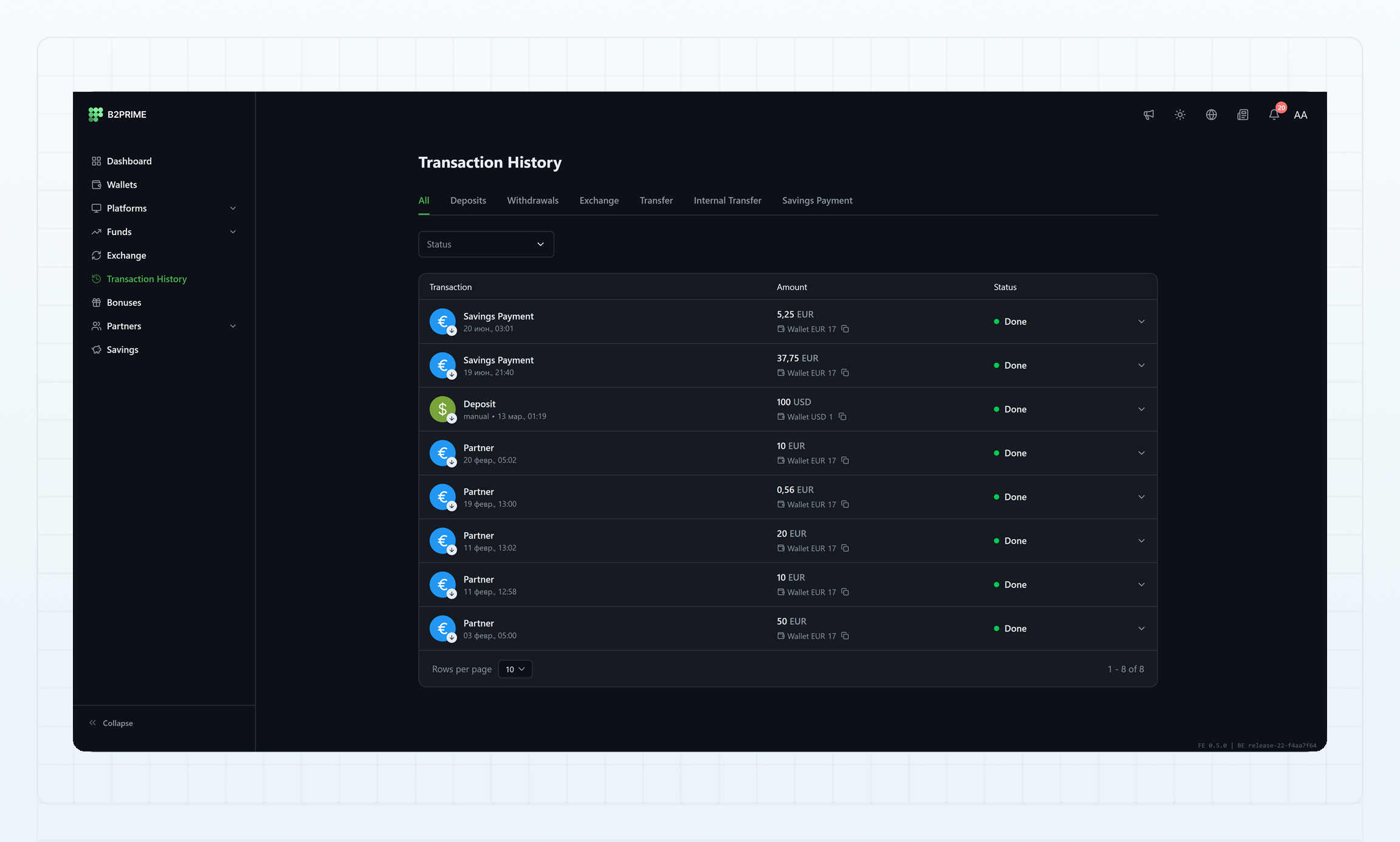
Task: Copy wallet for 50 EUR transaction
Action: [845, 636]
